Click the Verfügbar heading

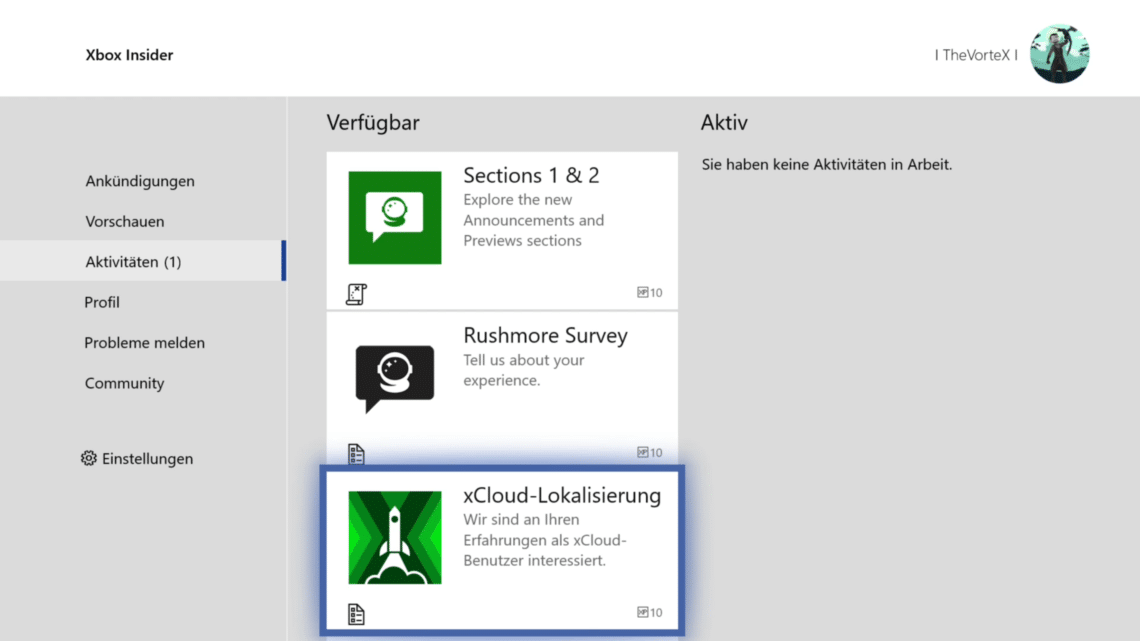point(373,122)
